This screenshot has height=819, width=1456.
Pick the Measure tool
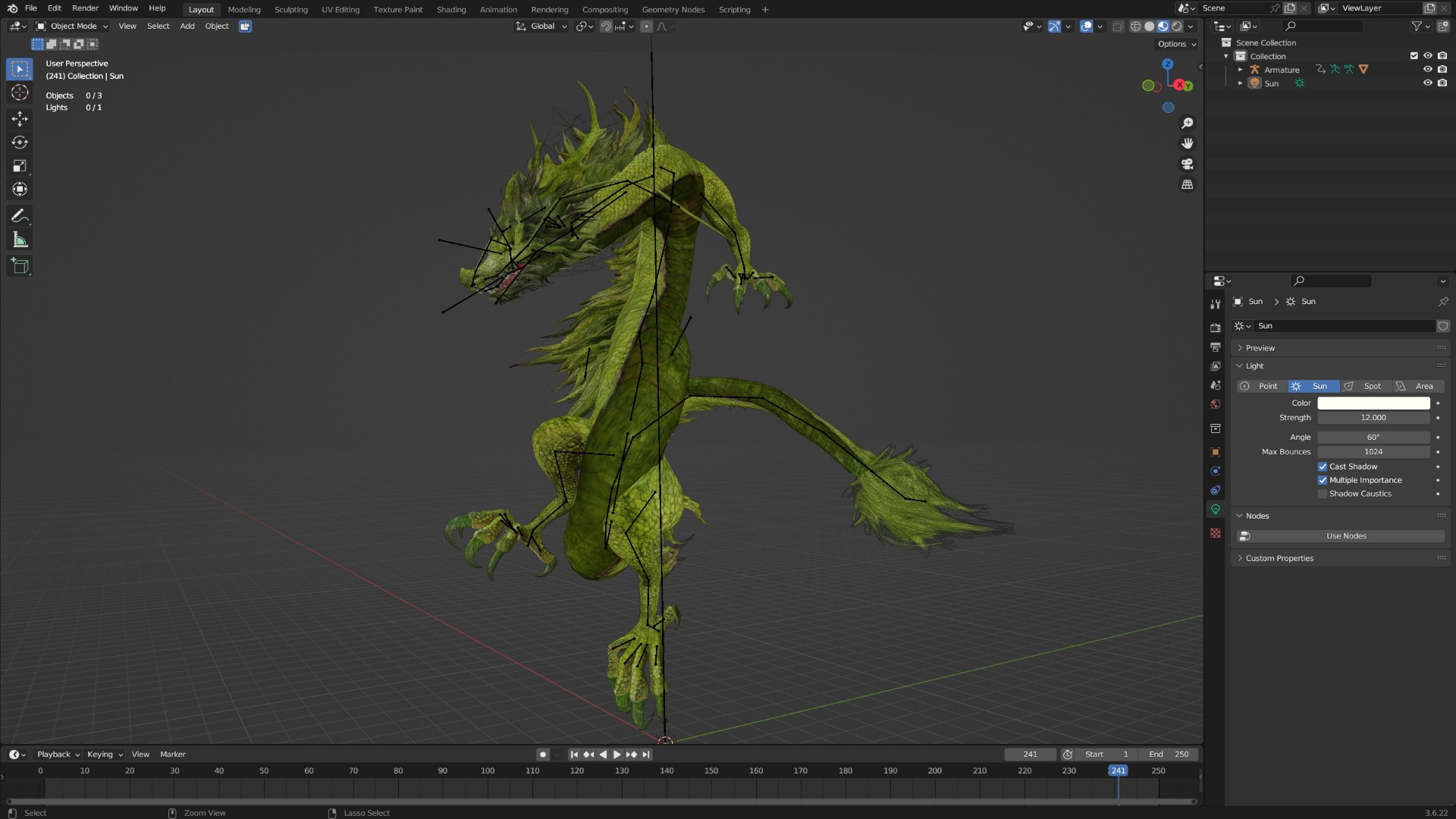click(20, 240)
